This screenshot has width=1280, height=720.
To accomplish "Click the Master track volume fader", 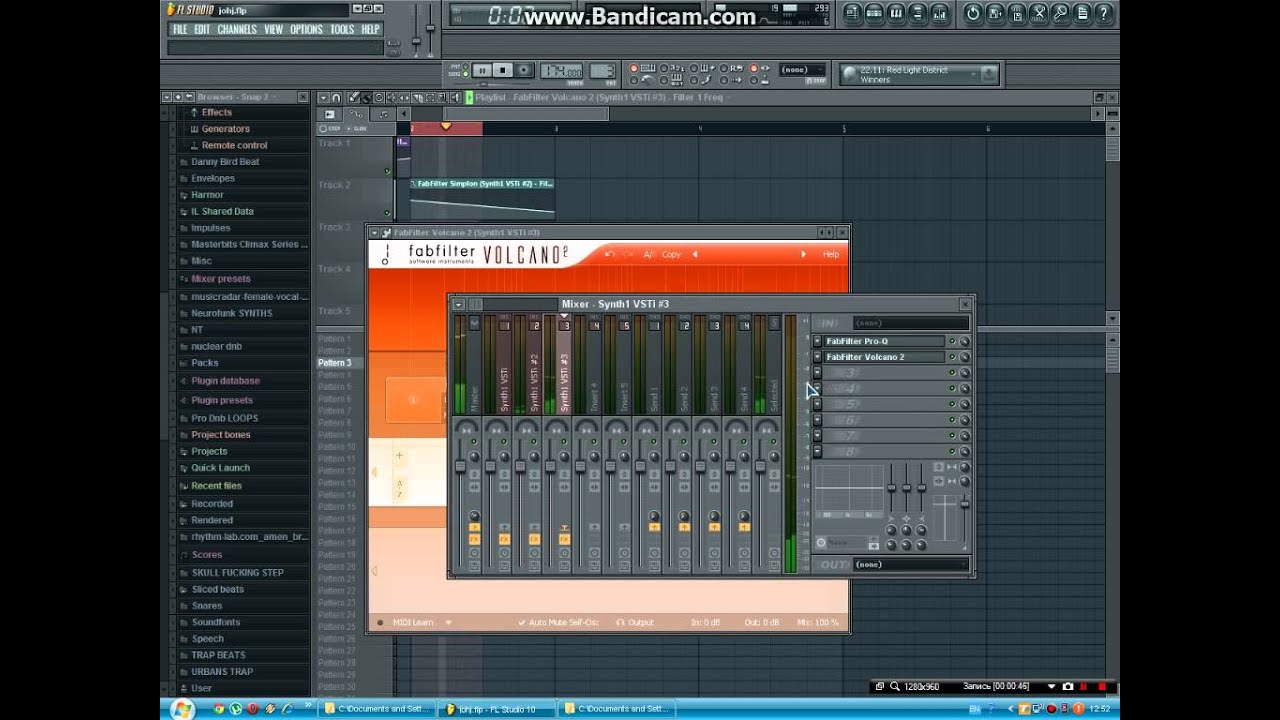I will pyautogui.click(x=461, y=467).
